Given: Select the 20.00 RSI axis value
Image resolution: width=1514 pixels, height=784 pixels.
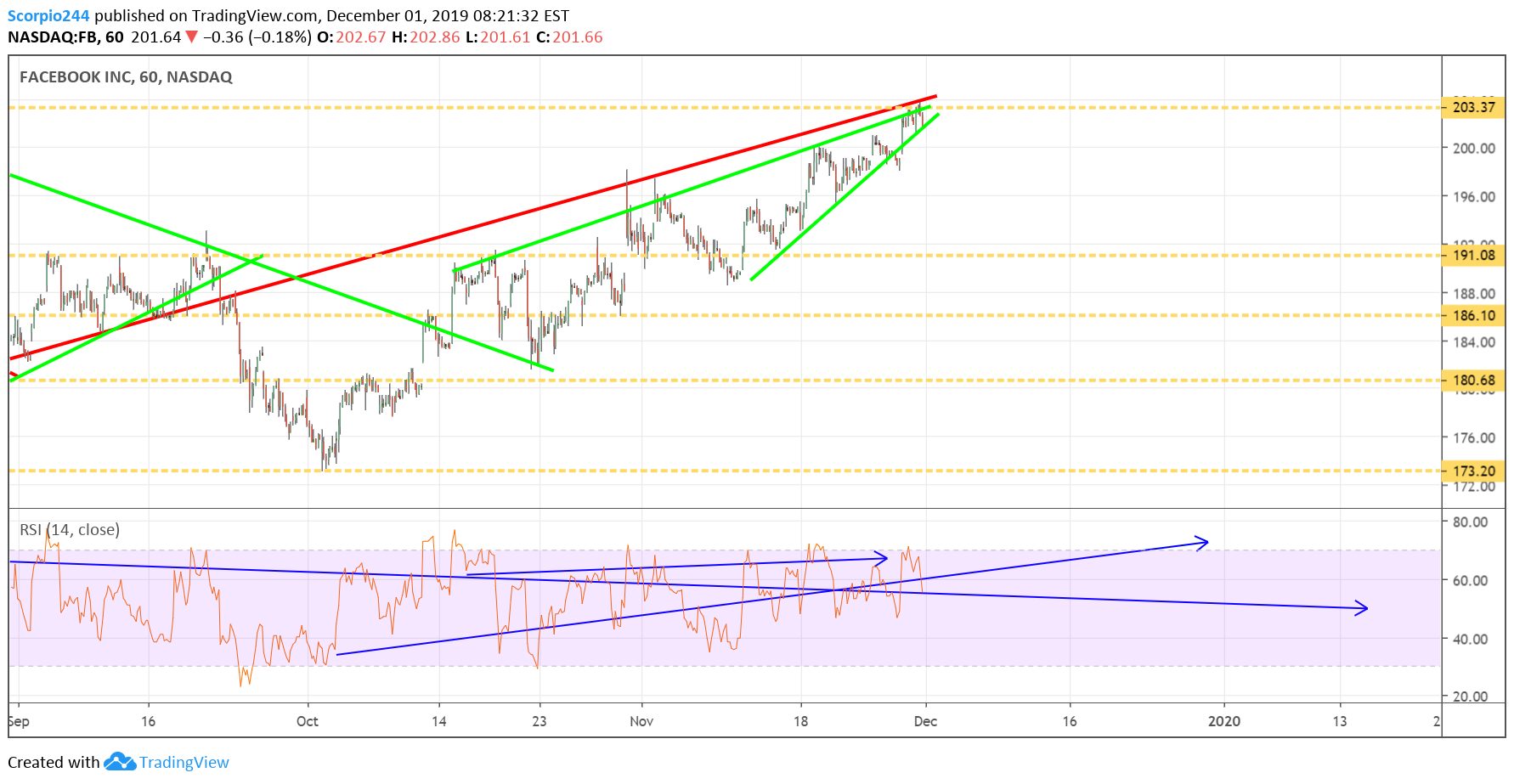Looking at the screenshot, I should (1471, 697).
